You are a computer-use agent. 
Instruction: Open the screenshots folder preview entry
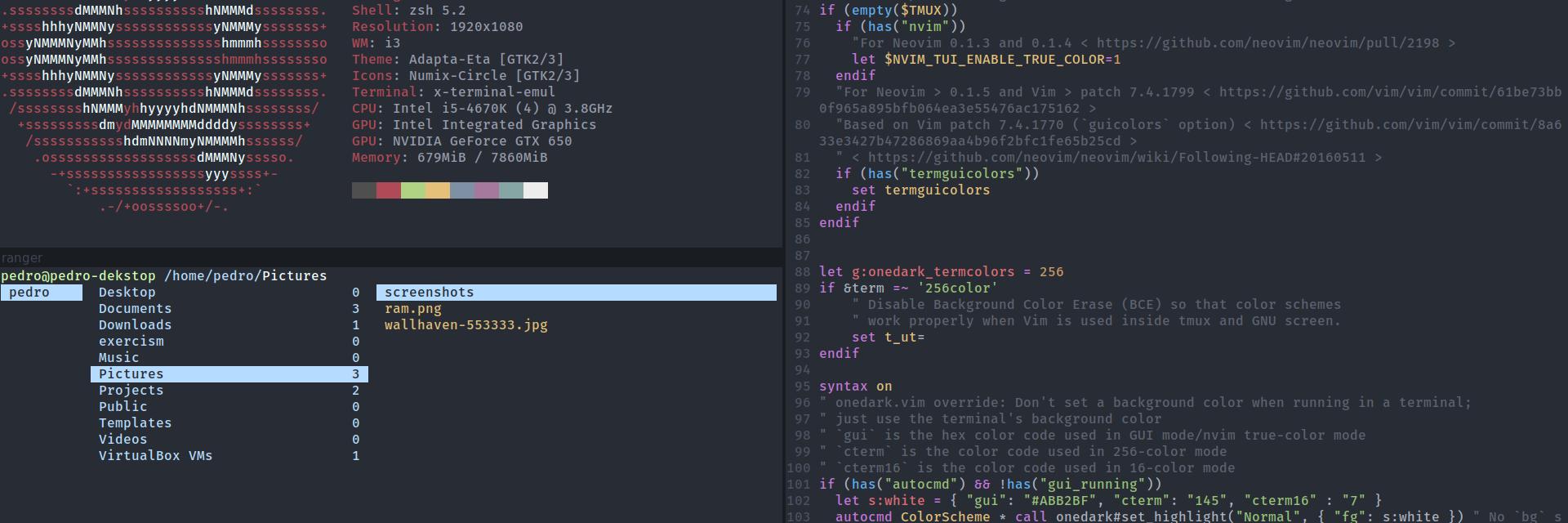pos(577,293)
